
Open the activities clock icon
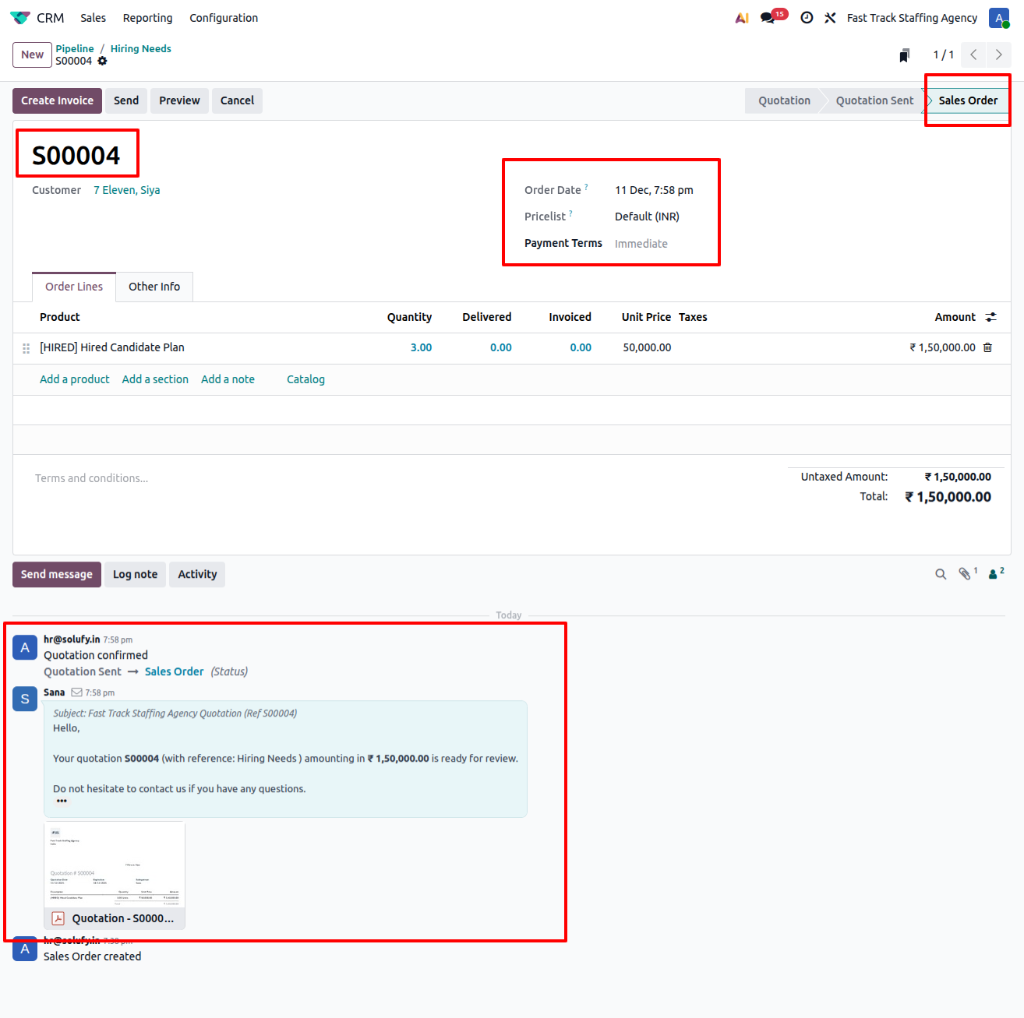click(x=806, y=18)
